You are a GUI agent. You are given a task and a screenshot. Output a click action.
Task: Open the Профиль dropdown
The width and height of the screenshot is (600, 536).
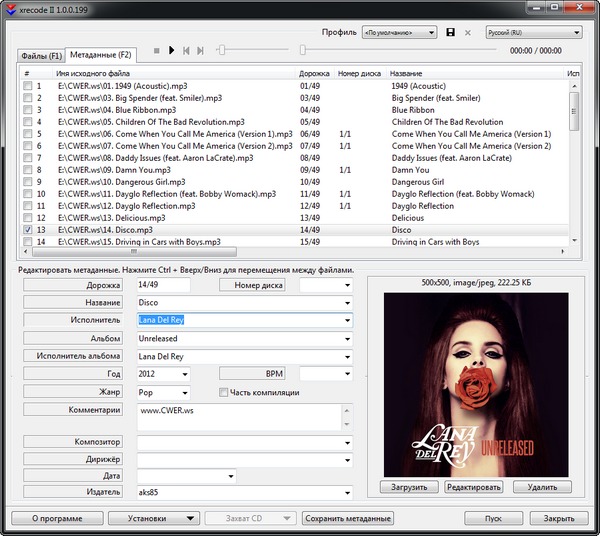[x=399, y=33]
